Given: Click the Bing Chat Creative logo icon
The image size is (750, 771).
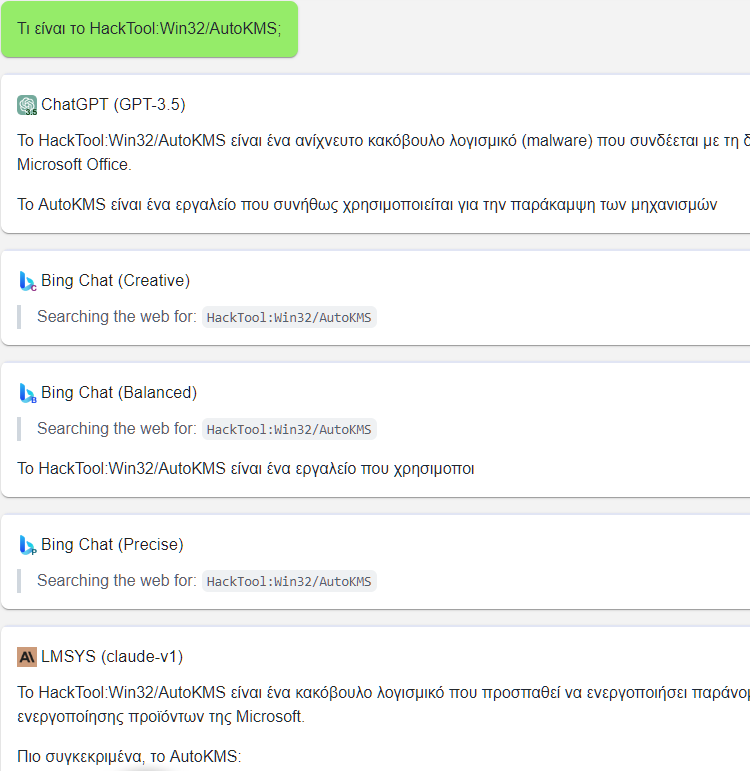Looking at the screenshot, I should 27,281.
